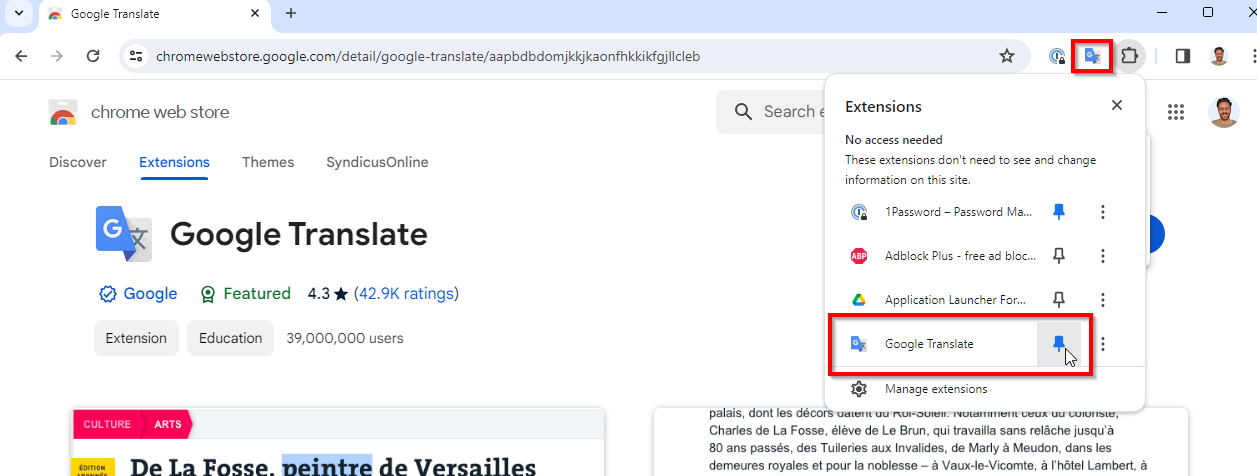Open the SyndicusOnline tab

pyautogui.click(x=377, y=162)
